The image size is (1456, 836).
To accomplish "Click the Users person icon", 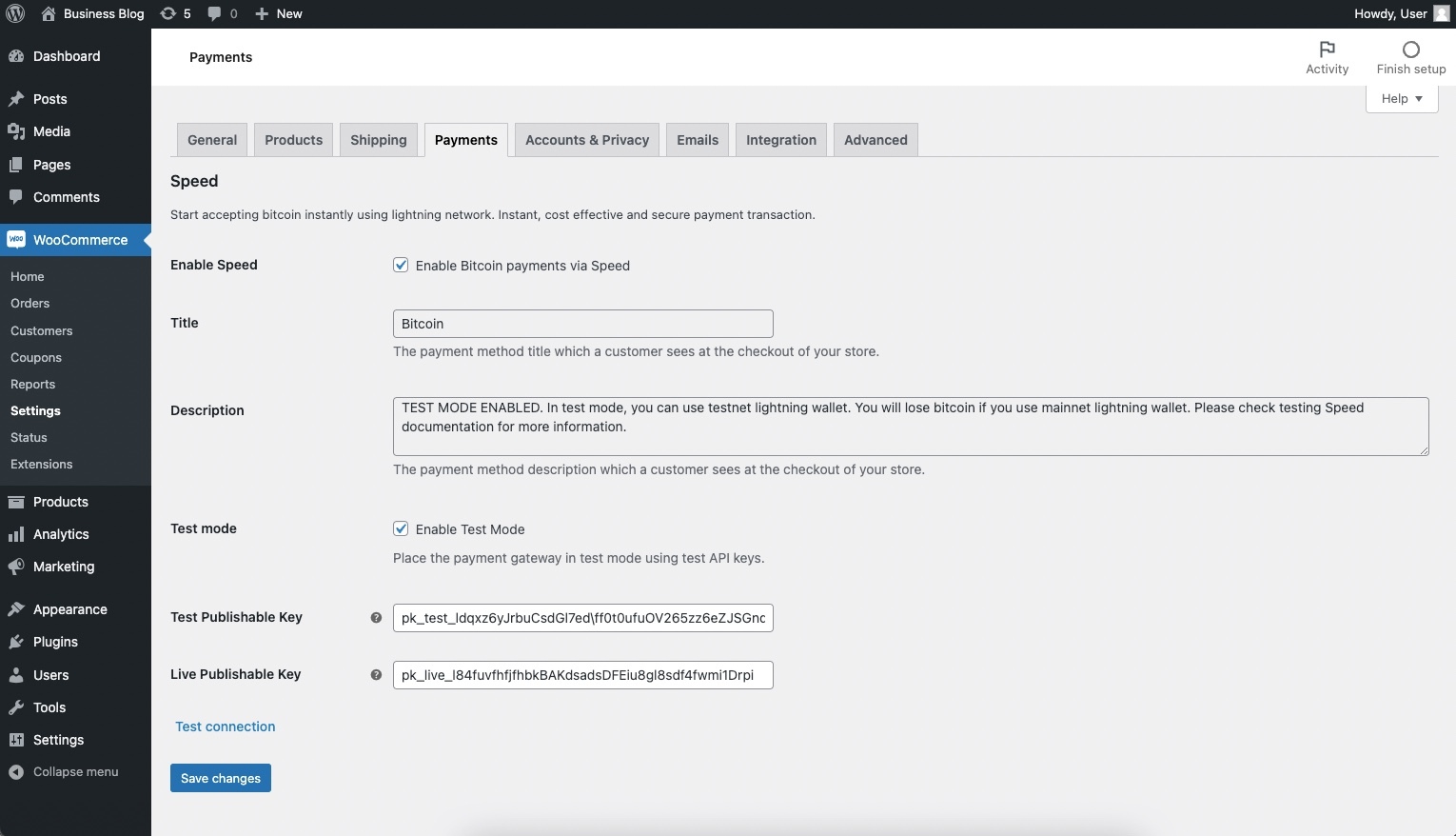I will [16, 675].
